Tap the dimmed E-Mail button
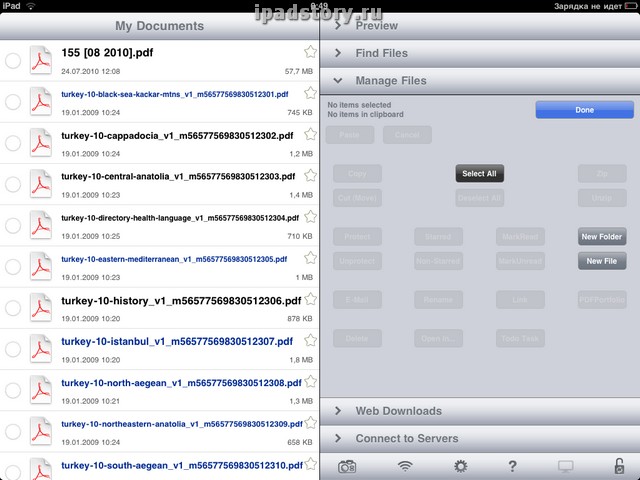This screenshot has width=640, height=480. (x=357, y=300)
